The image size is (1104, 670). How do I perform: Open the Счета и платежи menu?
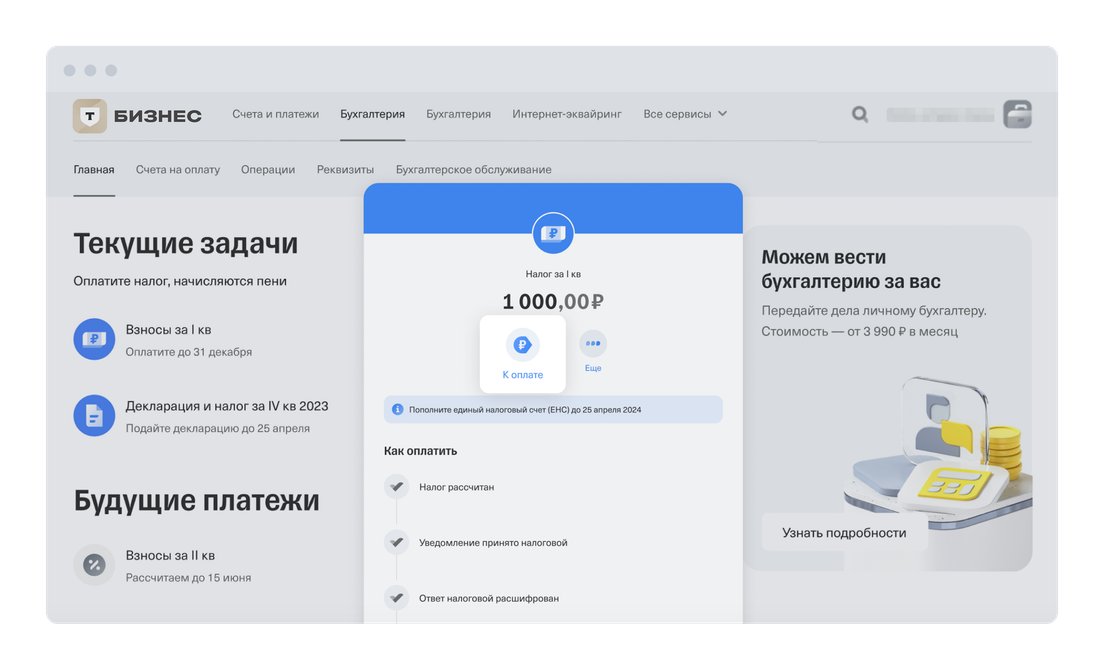pyautogui.click(x=275, y=114)
